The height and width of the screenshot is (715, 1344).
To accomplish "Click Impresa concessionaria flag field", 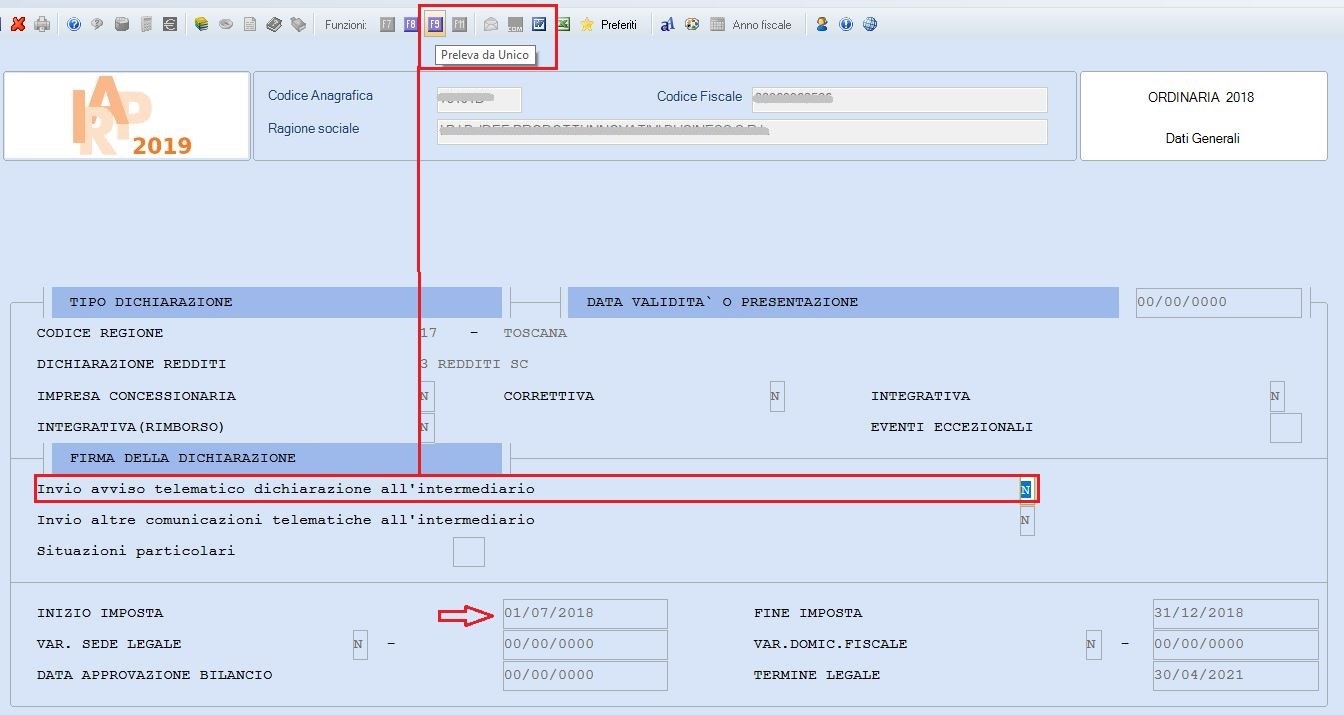I will (425, 396).
